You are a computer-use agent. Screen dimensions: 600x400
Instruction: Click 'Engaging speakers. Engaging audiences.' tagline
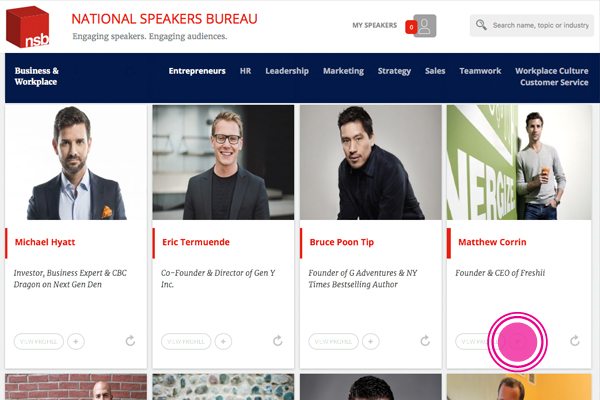(150, 36)
